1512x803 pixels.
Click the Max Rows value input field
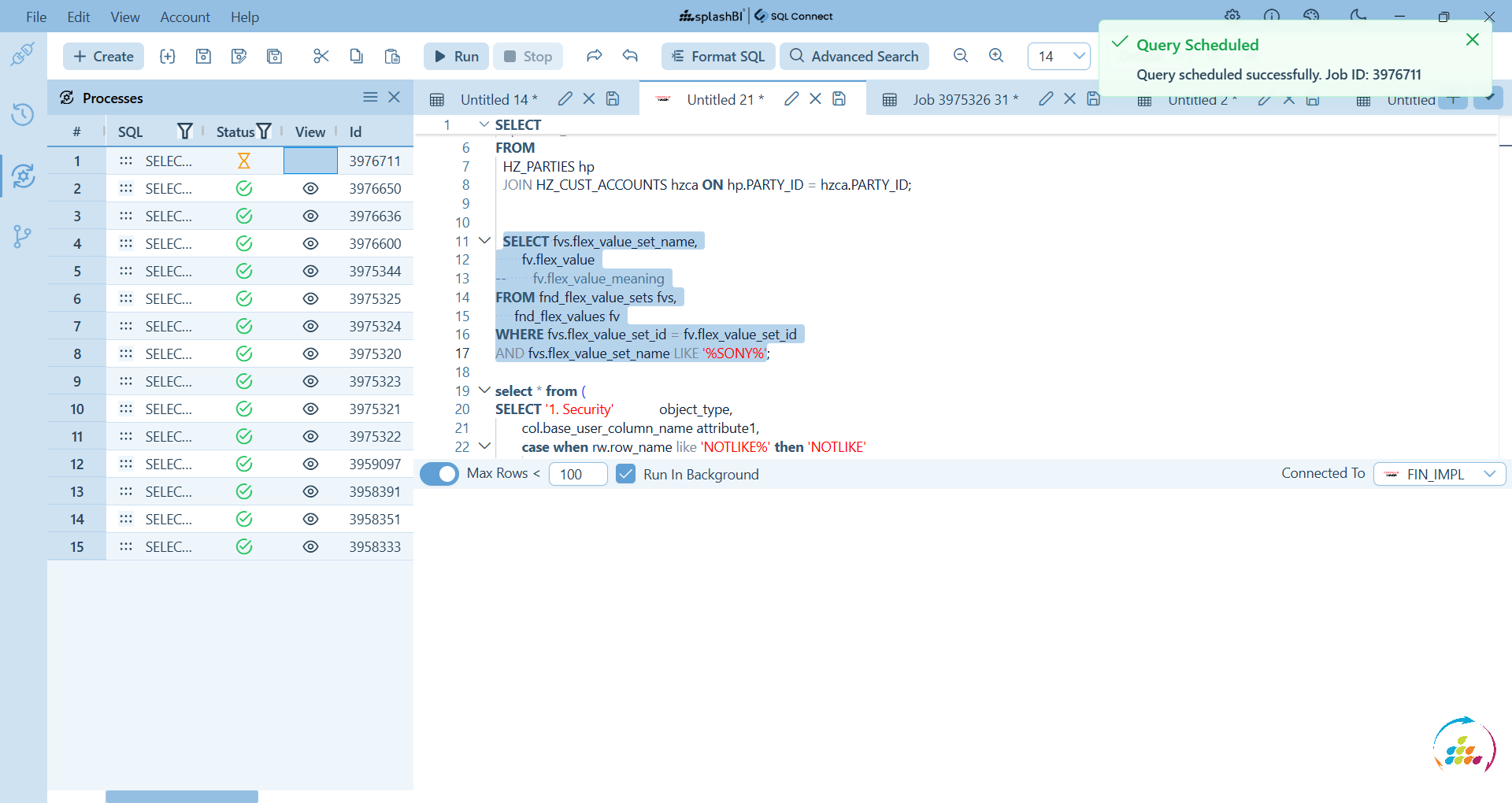577,474
